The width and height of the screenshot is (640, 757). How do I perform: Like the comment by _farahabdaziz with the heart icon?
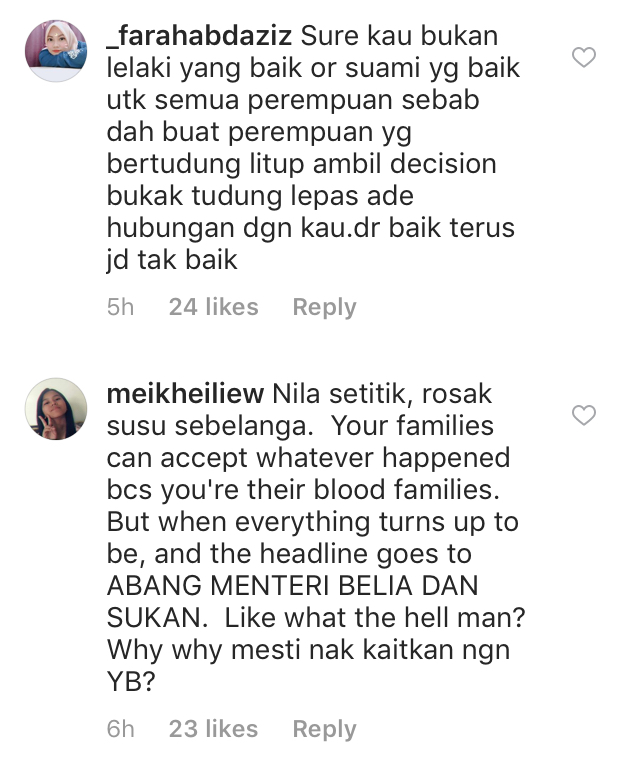tap(584, 57)
